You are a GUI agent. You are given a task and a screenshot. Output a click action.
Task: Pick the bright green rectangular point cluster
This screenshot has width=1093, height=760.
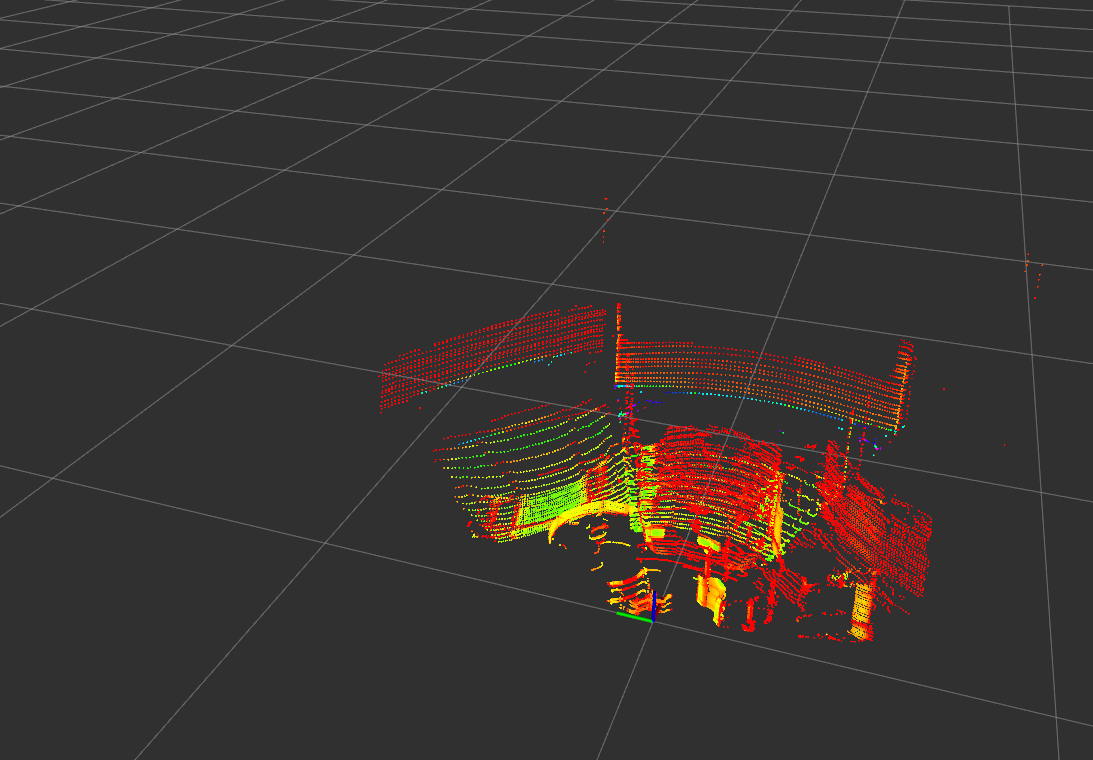pyautogui.click(x=551, y=505)
